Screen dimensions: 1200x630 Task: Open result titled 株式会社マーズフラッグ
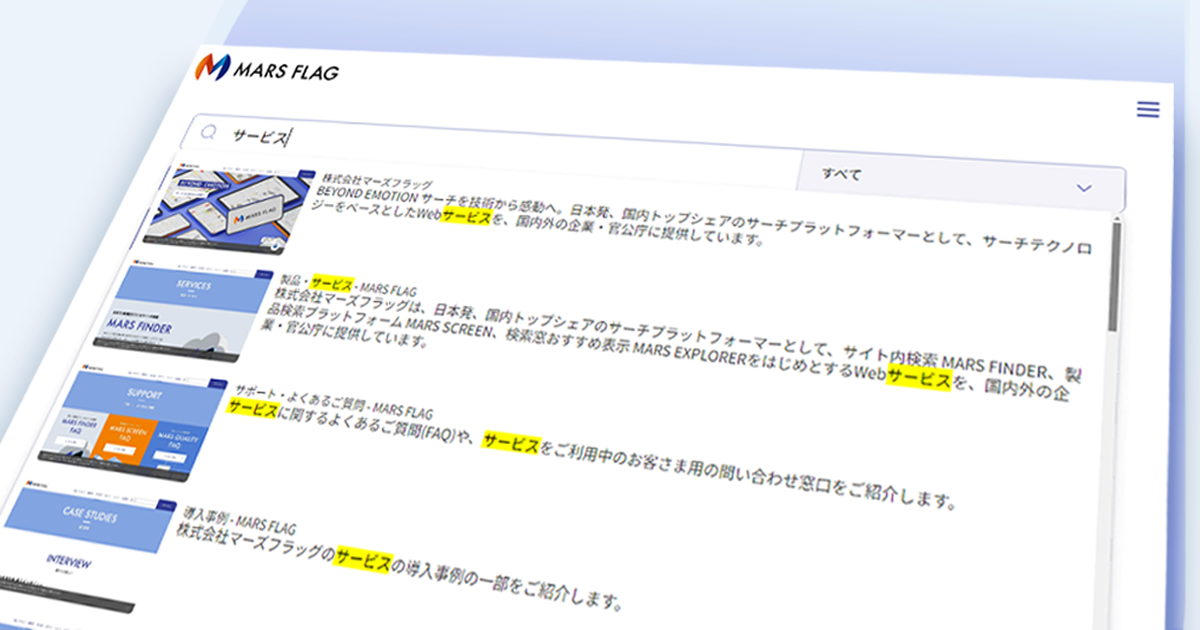(x=376, y=184)
